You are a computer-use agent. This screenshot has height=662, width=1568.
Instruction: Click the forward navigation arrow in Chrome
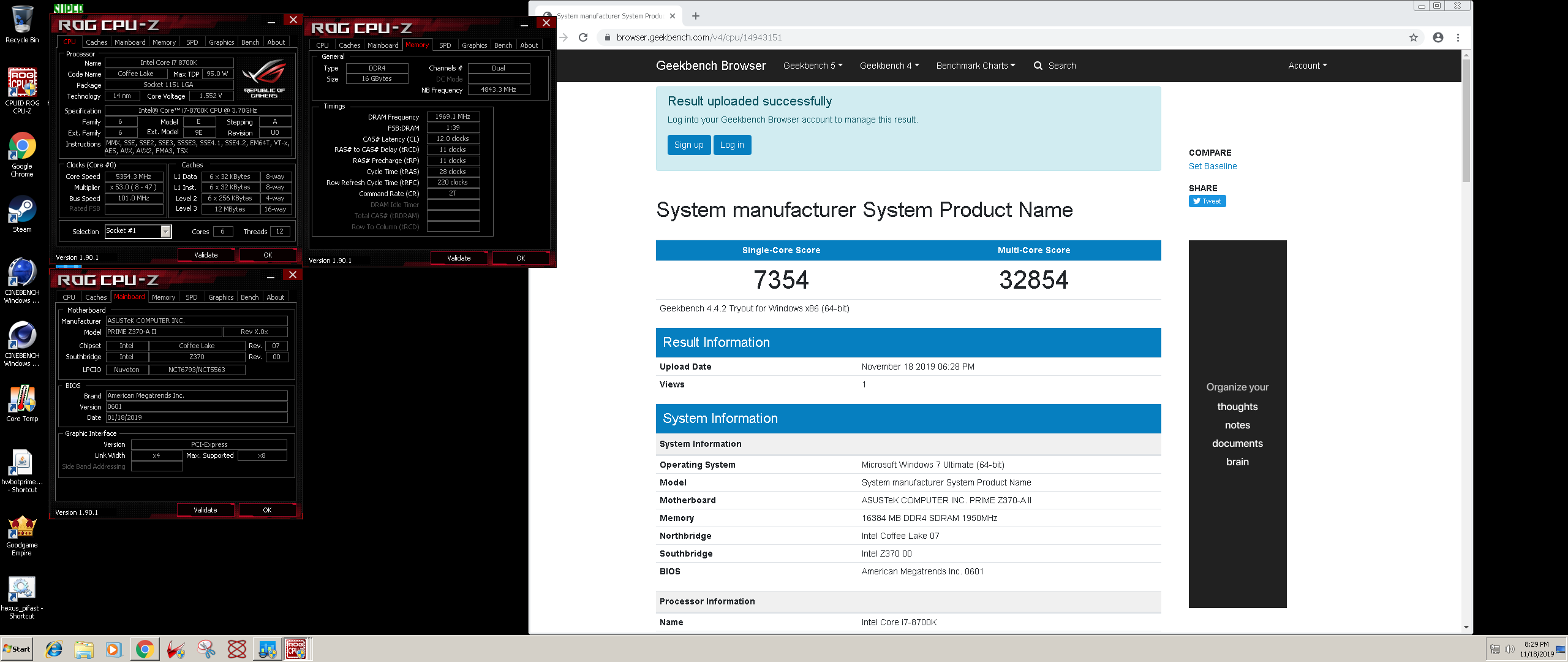click(x=563, y=37)
